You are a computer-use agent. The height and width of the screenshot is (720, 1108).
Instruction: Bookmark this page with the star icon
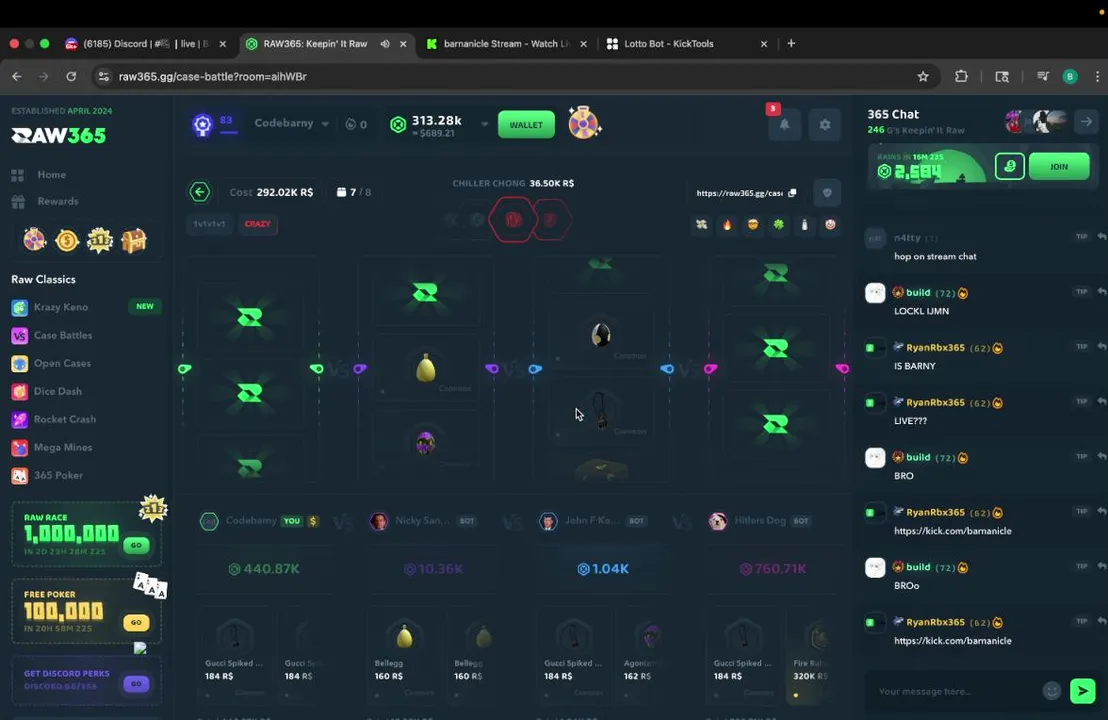[923, 76]
